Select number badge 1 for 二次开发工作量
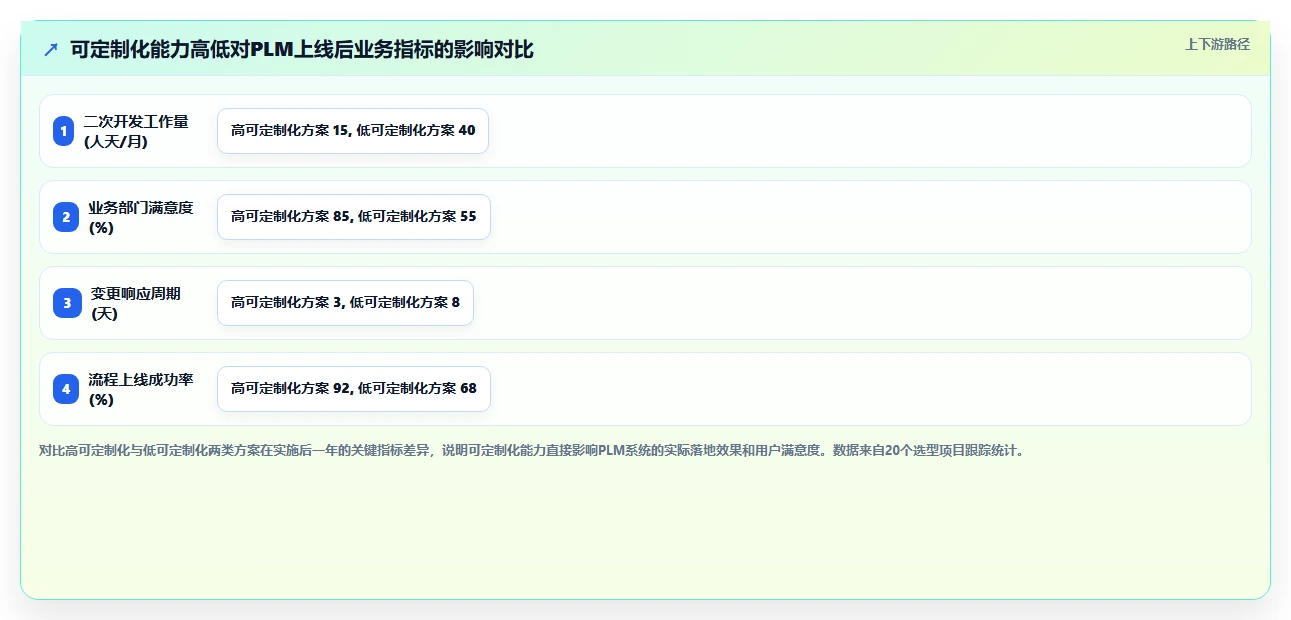The width and height of the screenshot is (1291, 620). point(64,131)
